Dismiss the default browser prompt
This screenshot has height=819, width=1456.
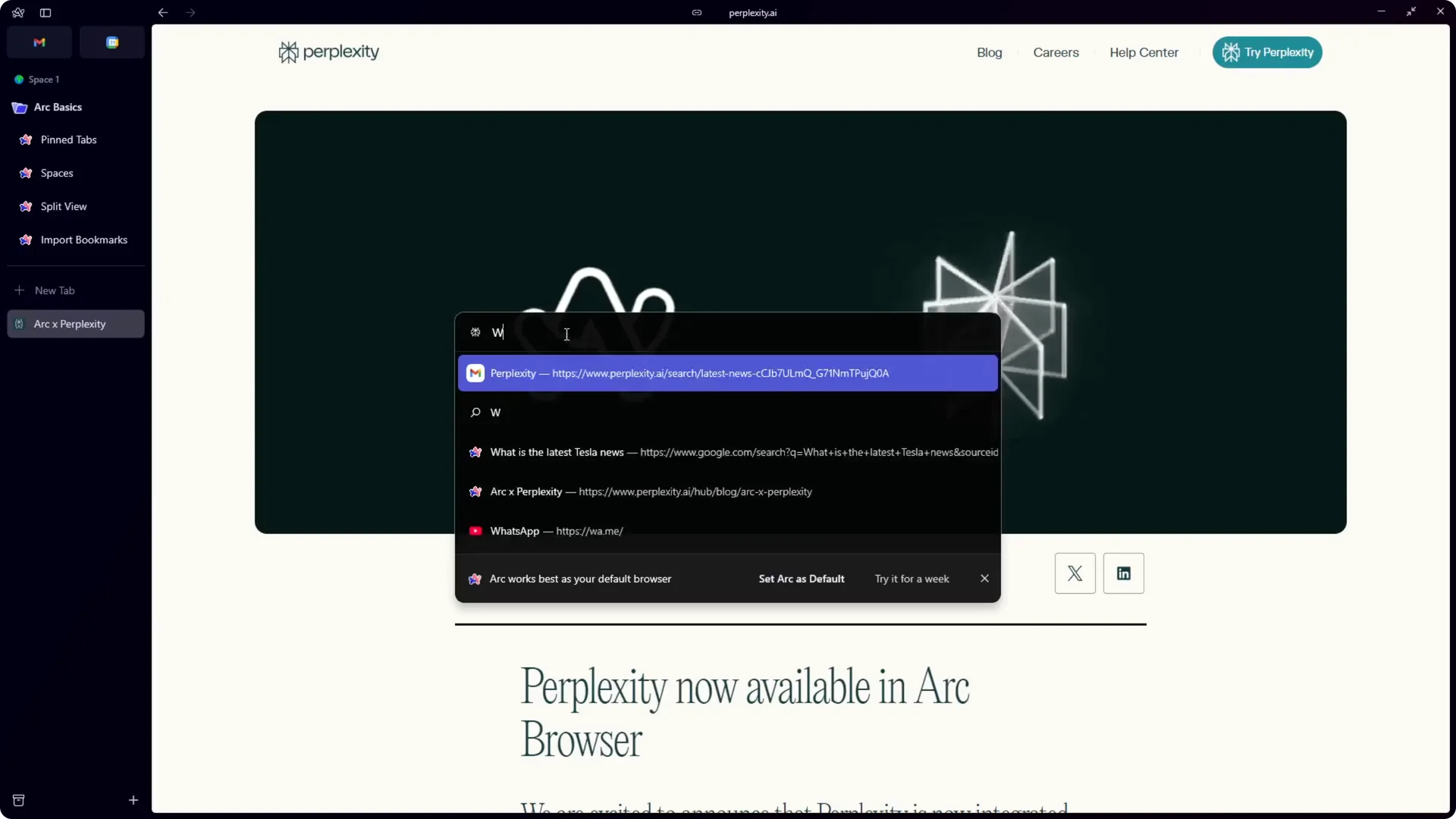click(x=984, y=578)
